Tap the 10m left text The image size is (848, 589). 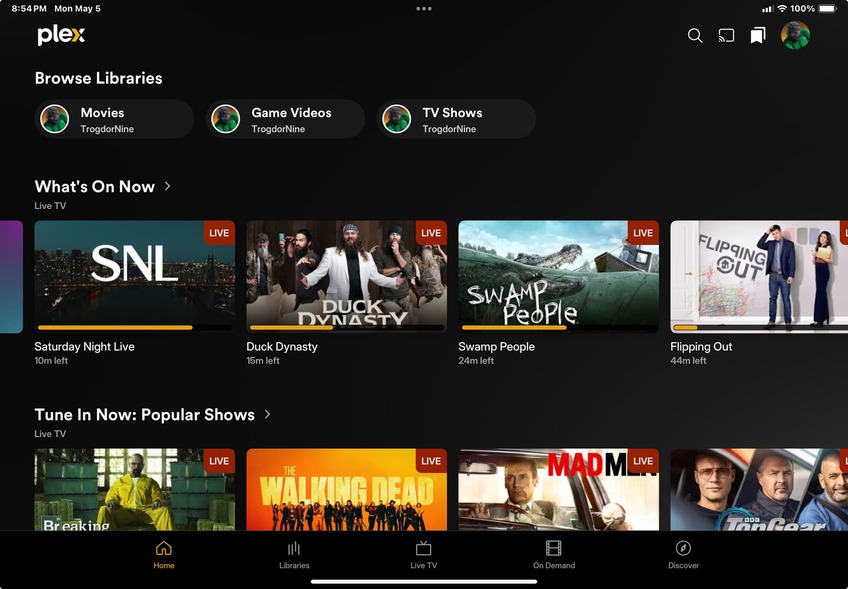[51, 361]
